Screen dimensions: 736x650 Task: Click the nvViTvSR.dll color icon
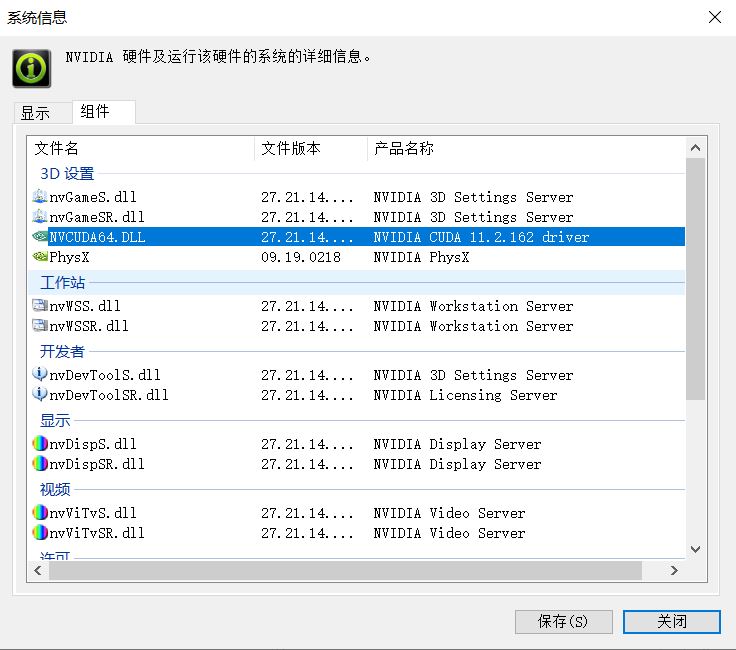(x=40, y=533)
